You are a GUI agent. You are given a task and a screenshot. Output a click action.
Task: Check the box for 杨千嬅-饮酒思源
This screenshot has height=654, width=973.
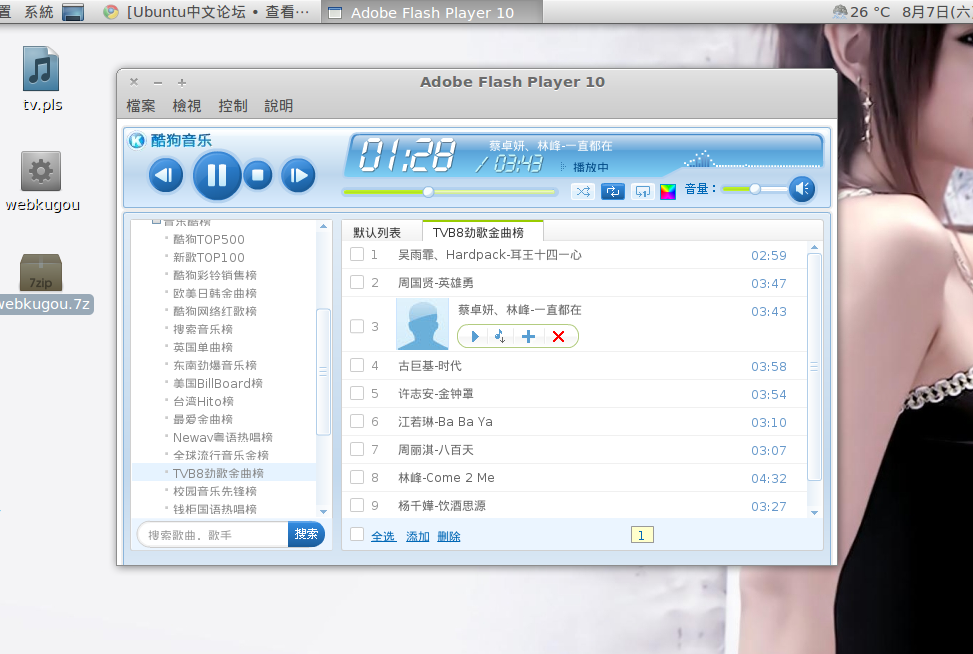[x=357, y=505]
